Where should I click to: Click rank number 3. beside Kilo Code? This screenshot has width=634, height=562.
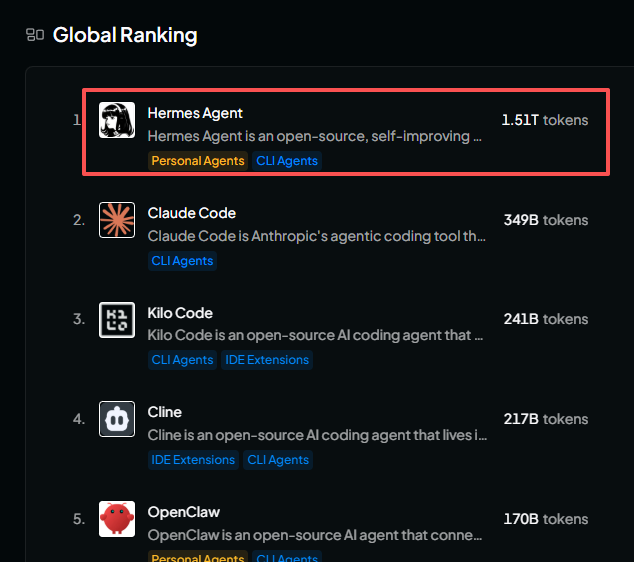tap(79, 319)
